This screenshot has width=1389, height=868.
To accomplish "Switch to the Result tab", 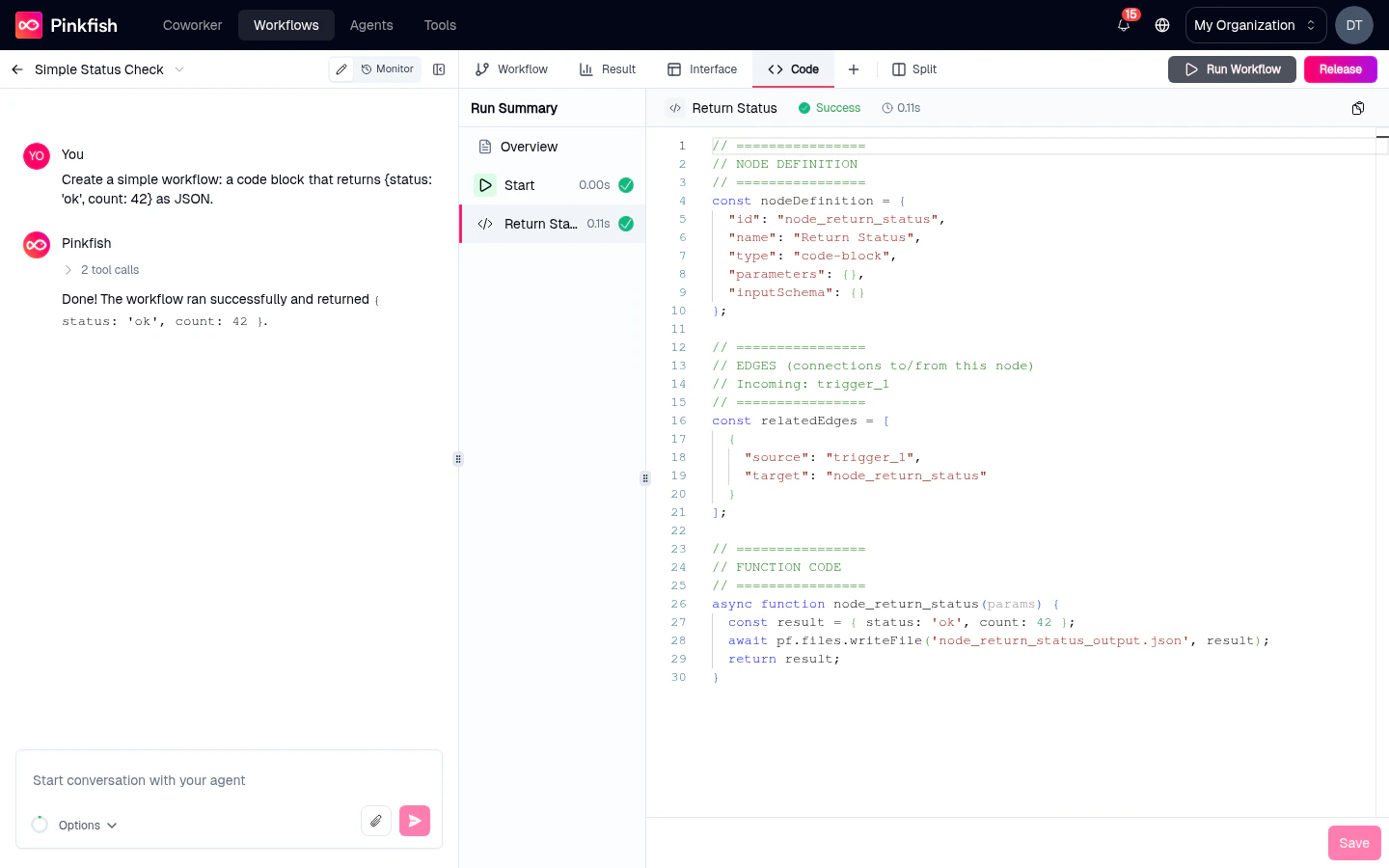I will [608, 69].
